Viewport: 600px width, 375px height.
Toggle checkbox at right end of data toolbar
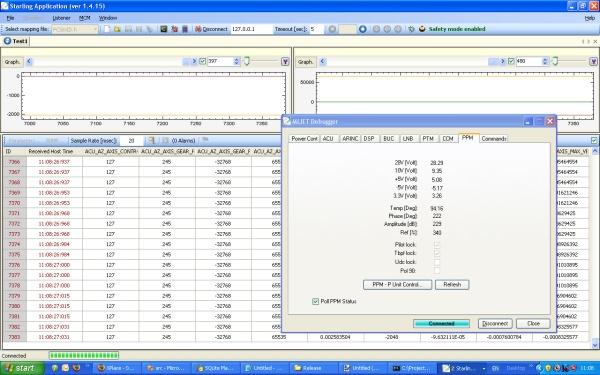coord(593,141)
